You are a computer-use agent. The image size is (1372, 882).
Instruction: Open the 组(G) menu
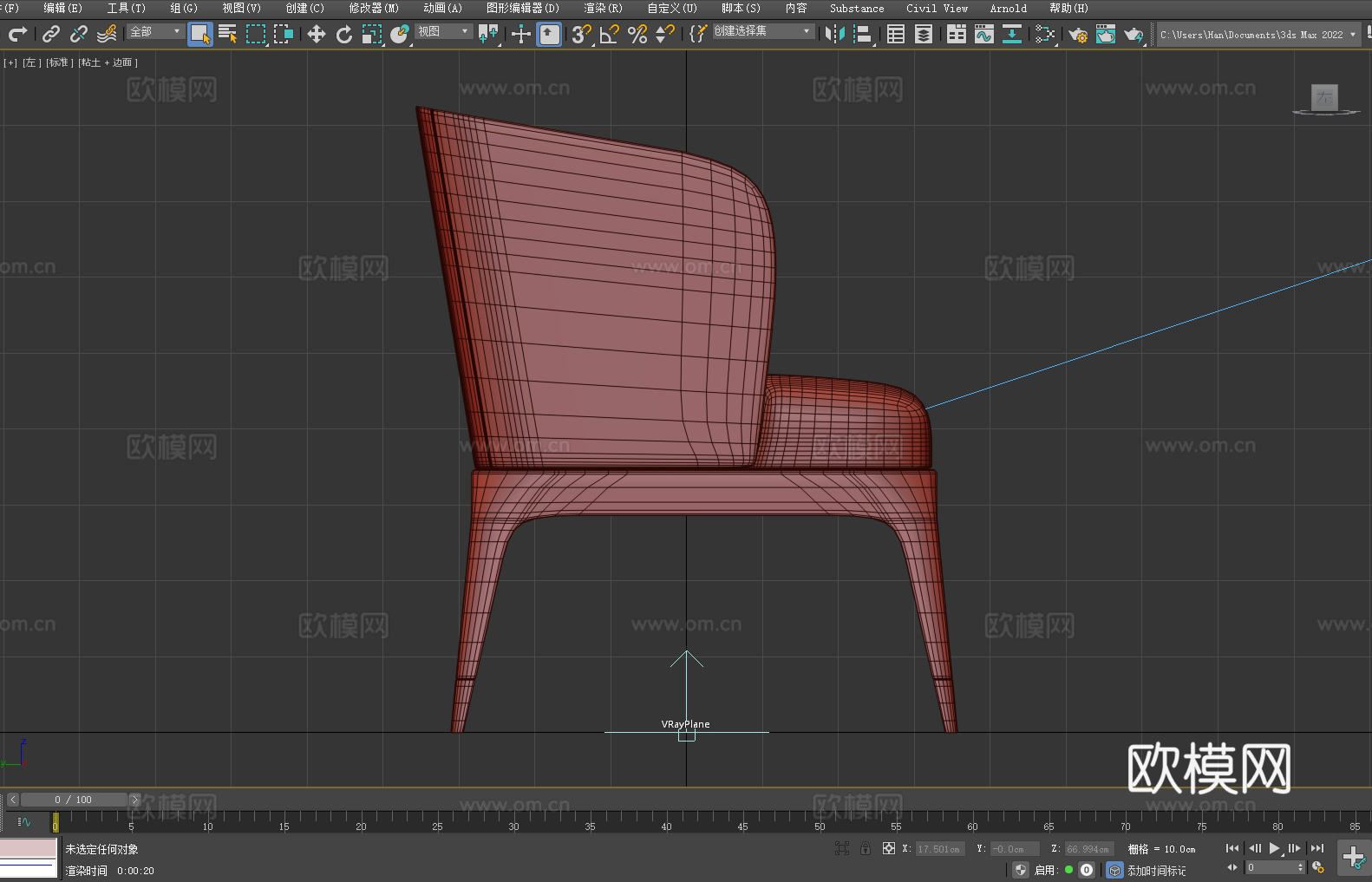pyautogui.click(x=184, y=8)
